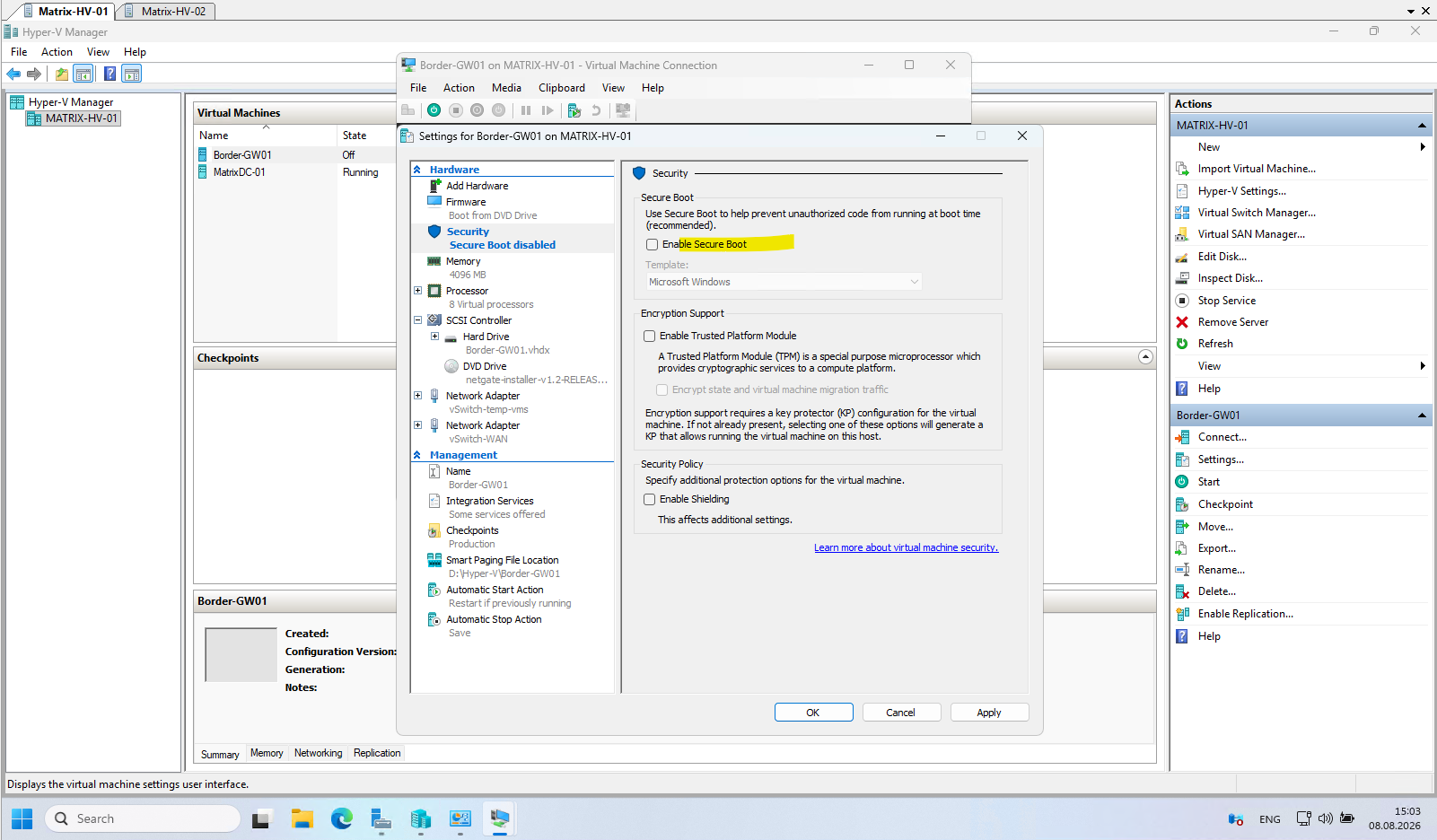Collapse the SCSI Controller node
The height and width of the screenshot is (840, 1437).
coord(417,320)
